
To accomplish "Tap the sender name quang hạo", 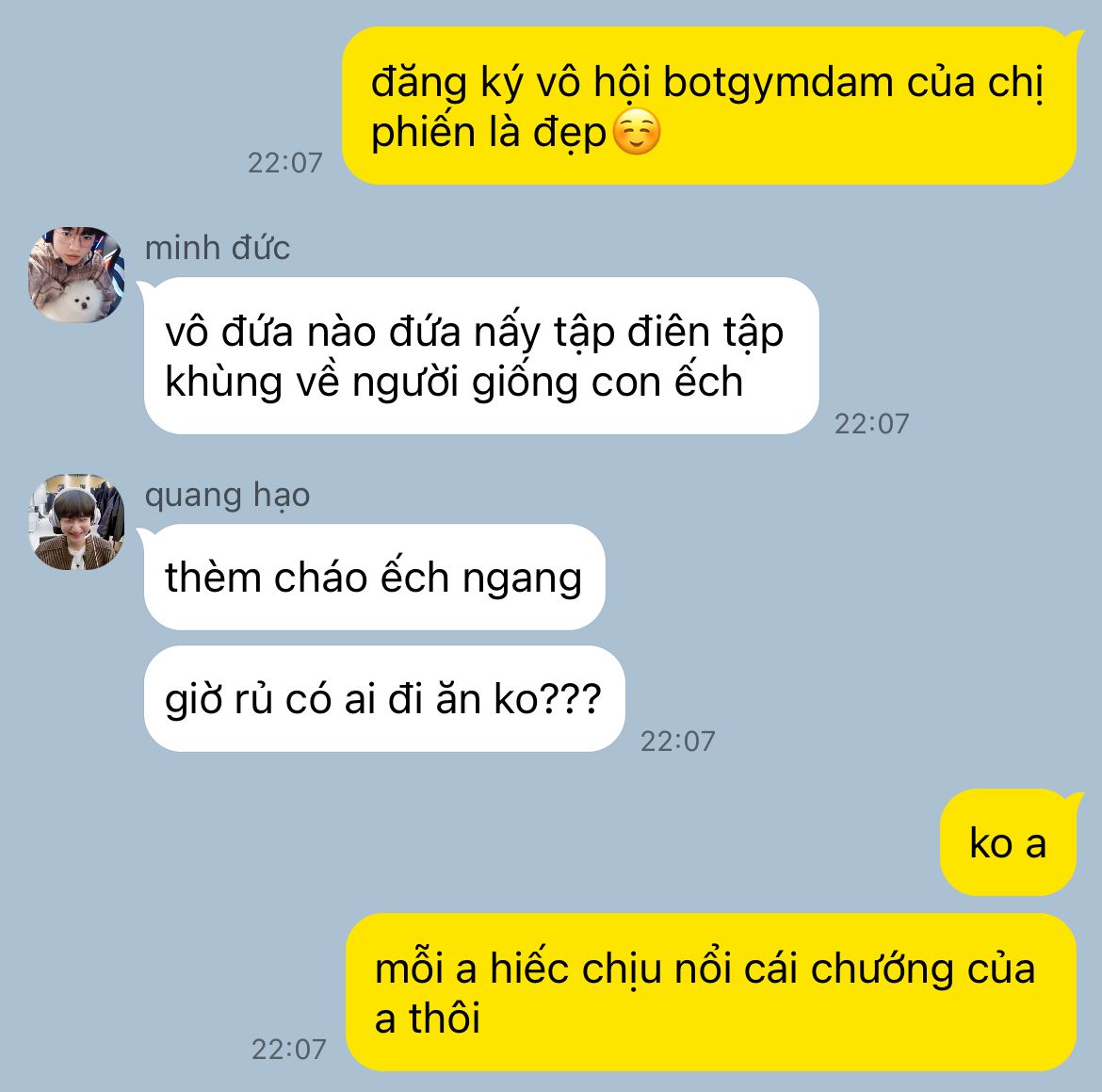I will tap(227, 496).
